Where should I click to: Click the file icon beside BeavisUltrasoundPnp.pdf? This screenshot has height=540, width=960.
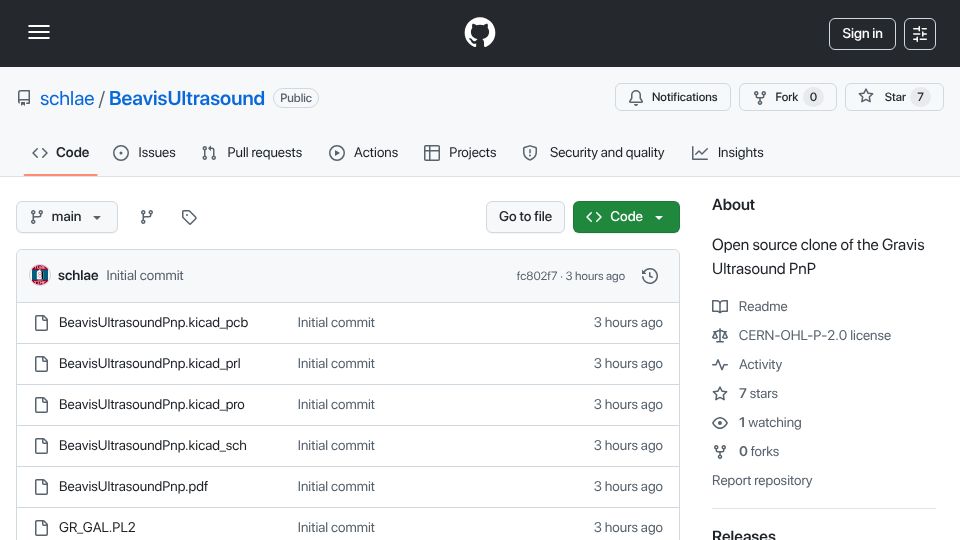click(42, 487)
